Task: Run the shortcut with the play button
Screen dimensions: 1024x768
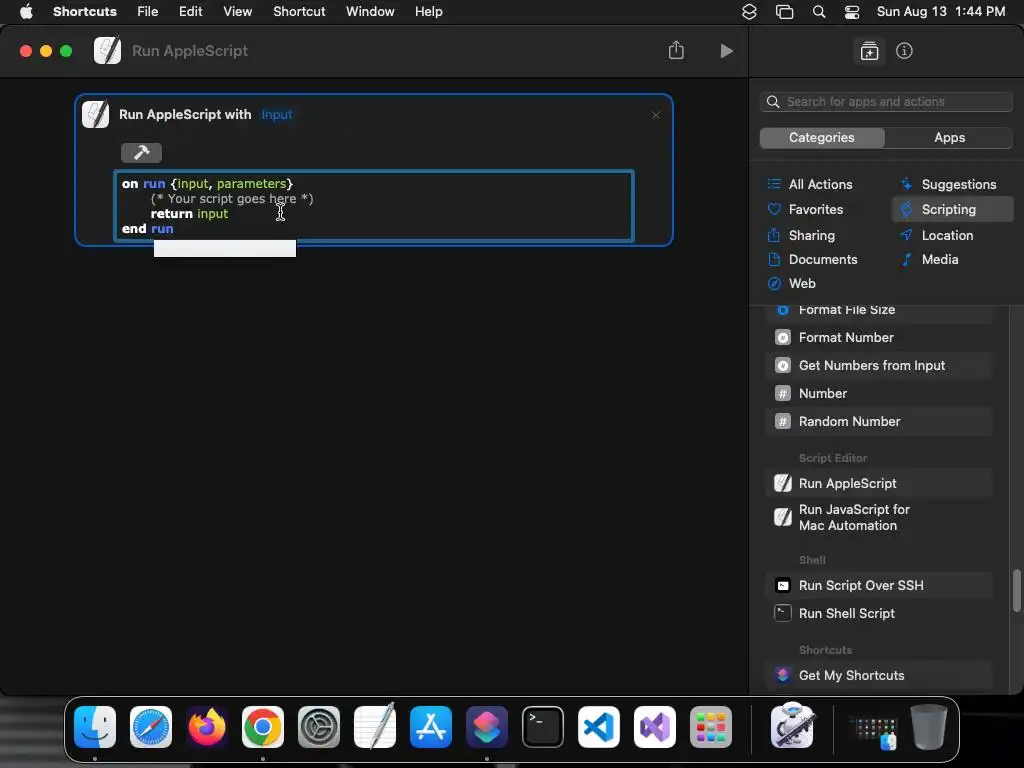Action: 726,51
